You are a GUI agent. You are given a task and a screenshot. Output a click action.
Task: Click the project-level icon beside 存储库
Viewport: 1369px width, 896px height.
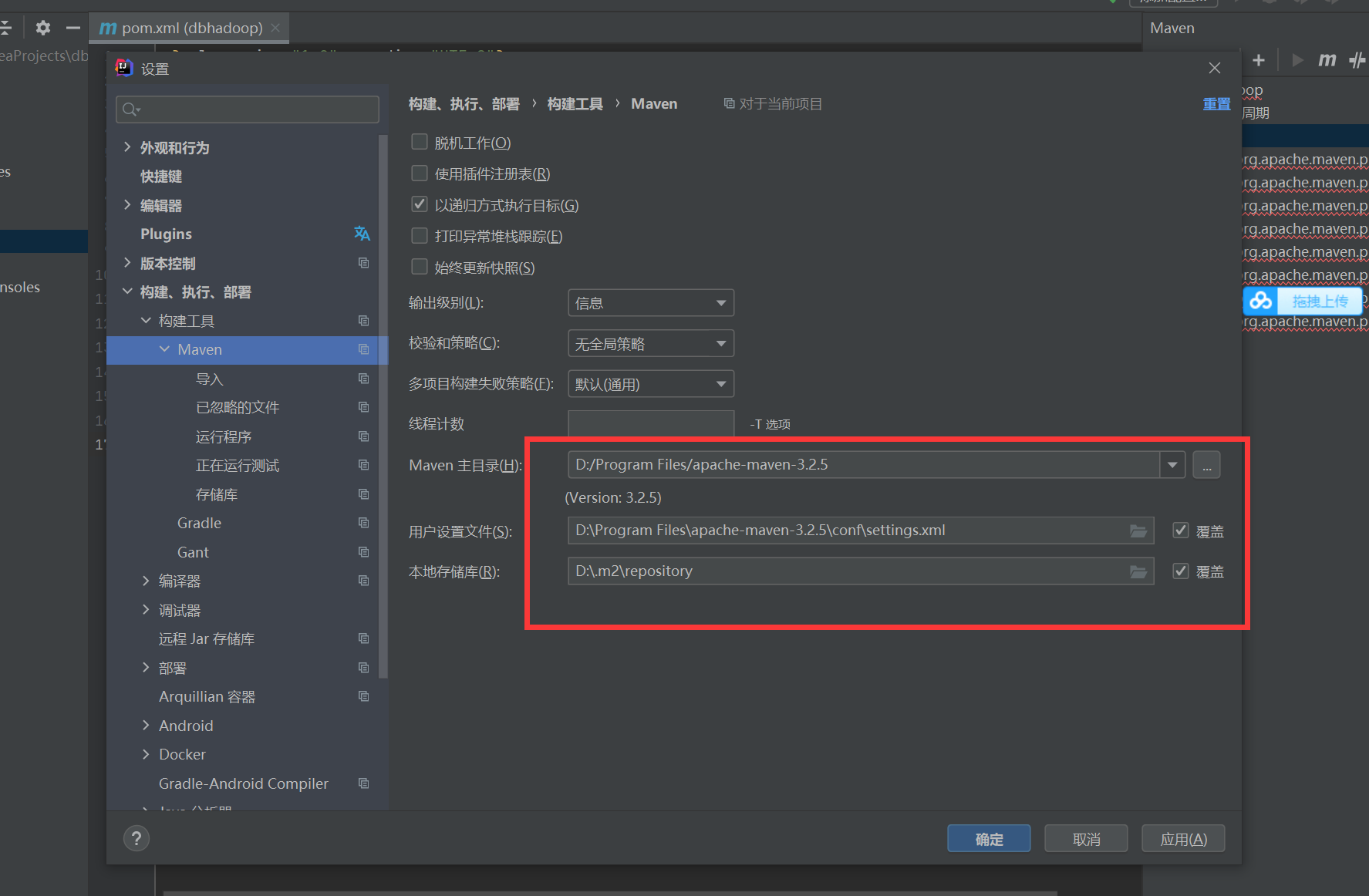coord(364,494)
